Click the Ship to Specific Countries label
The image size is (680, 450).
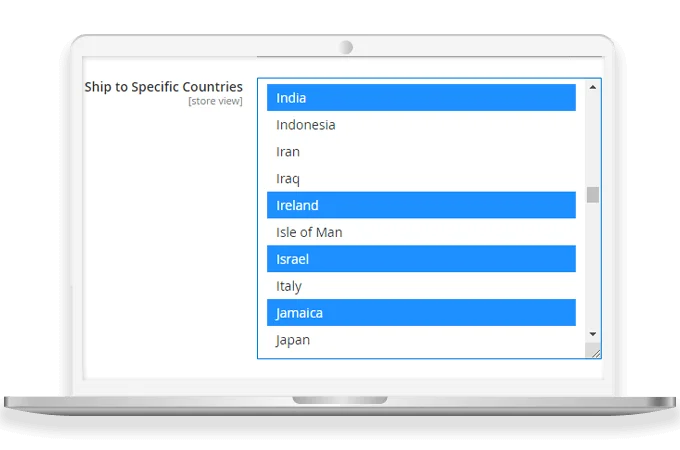point(163,87)
